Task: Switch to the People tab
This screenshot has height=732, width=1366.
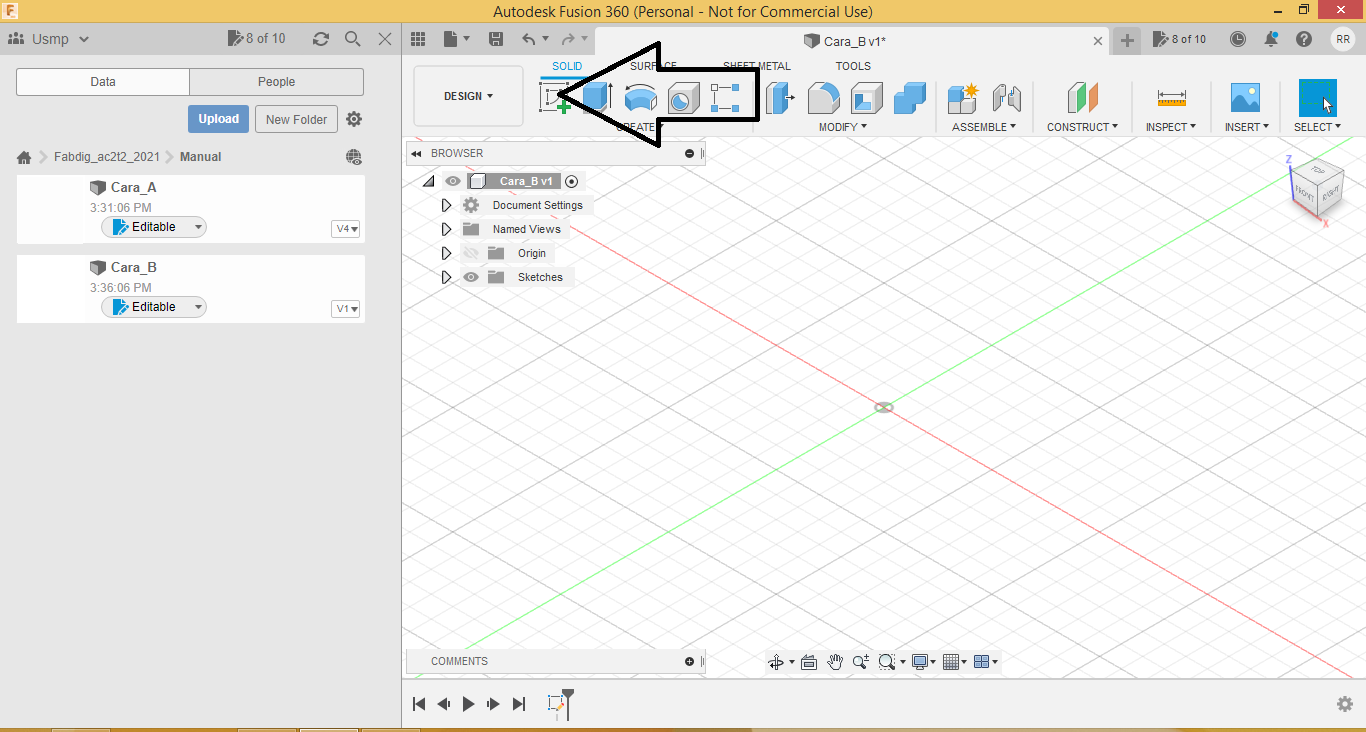Action: [x=276, y=82]
